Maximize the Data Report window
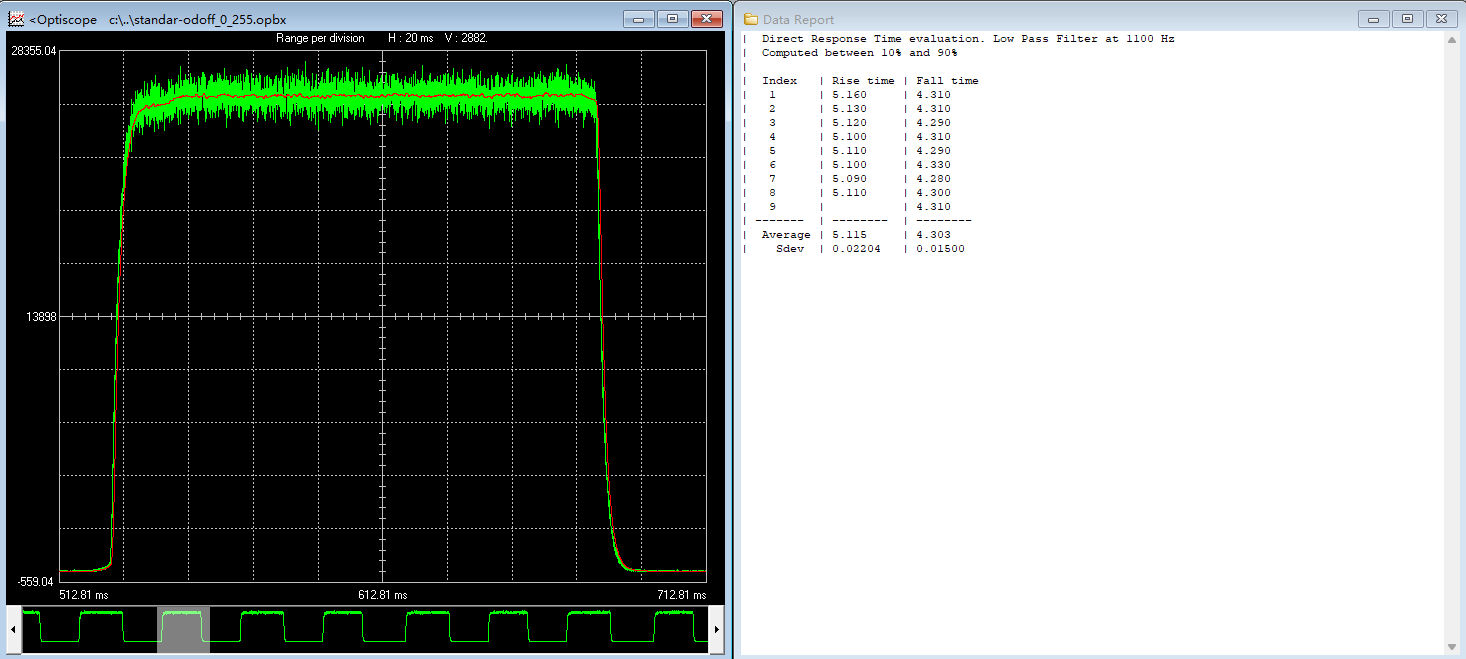The width and height of the screenshot is (1466, 659). tap(1407, 19)
